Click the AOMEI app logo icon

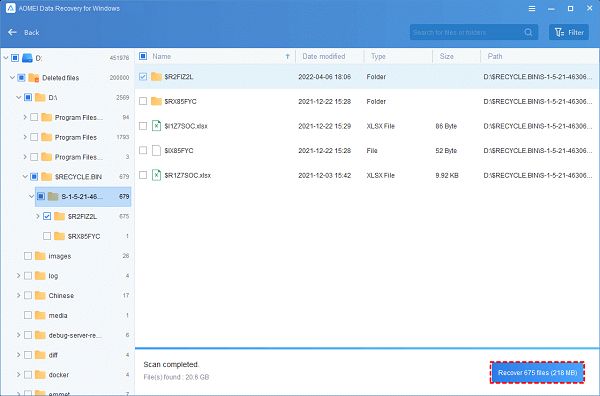(x=11, y=8)
